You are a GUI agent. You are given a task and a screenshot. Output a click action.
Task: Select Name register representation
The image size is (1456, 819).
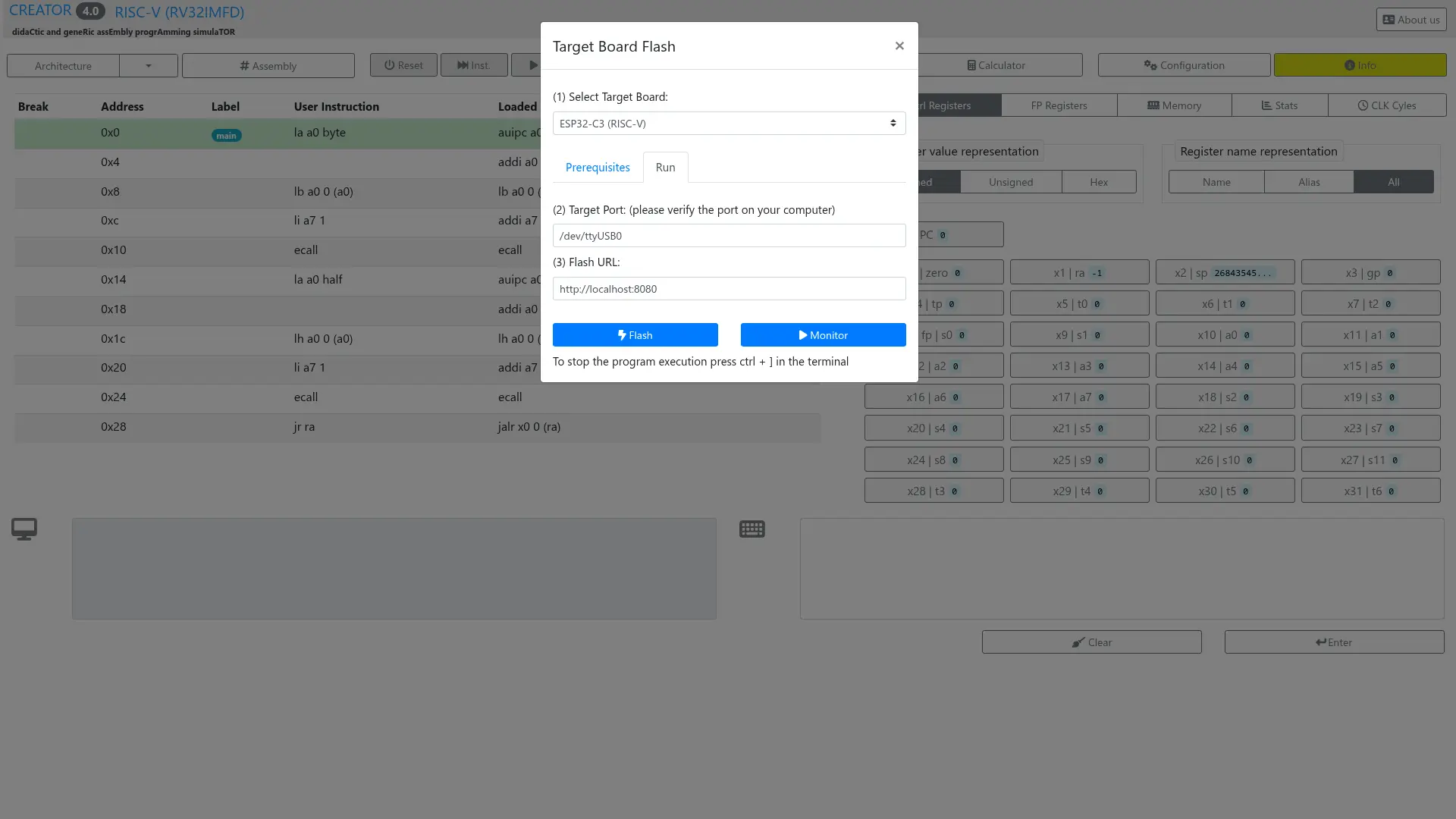click(x=1216, y=182)
